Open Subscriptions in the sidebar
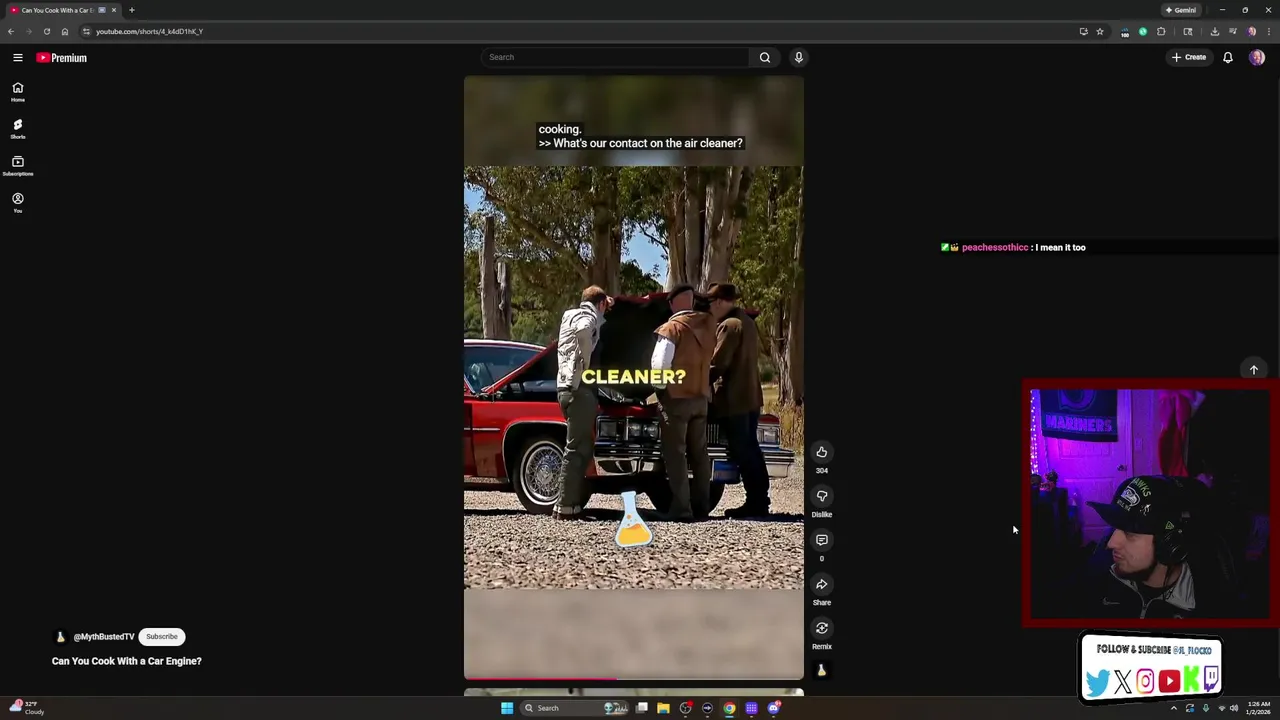This screenshot has height=720, width=1280. pyautogui.click(x=17, y=165)
